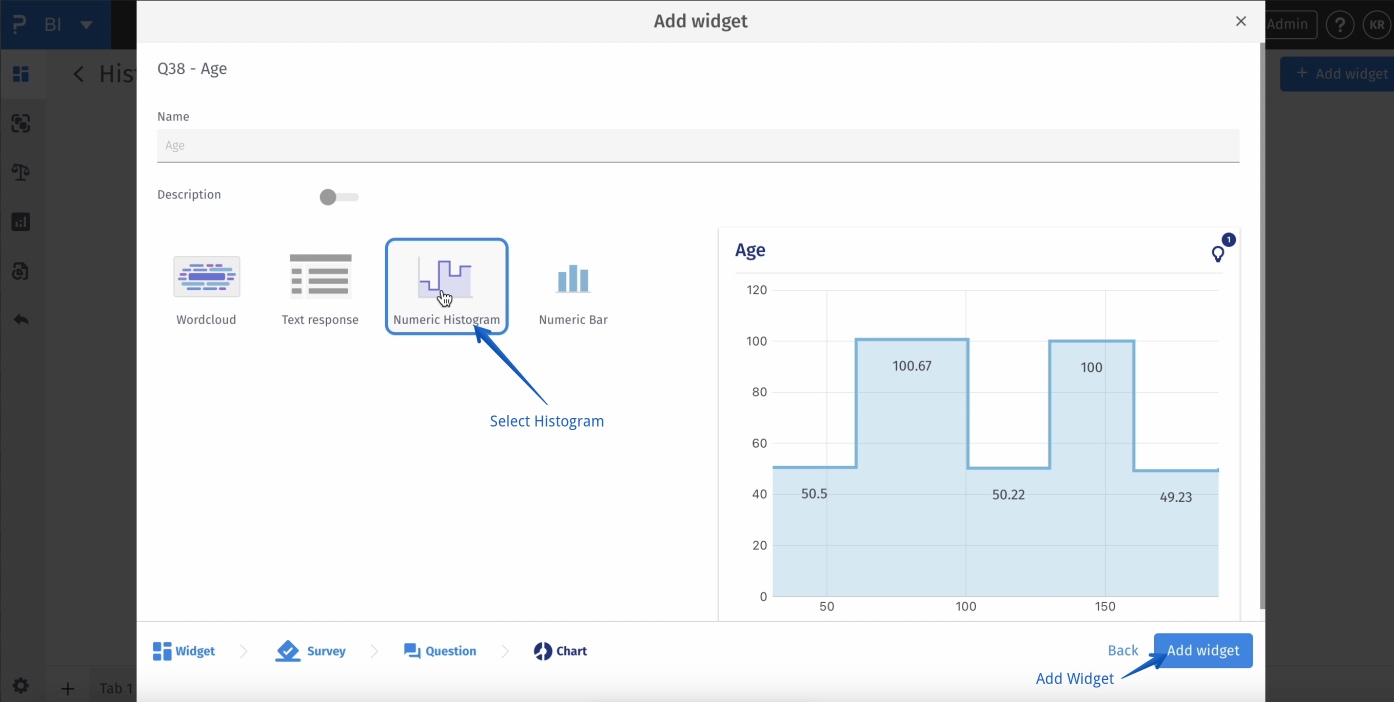Image resolution: width=1394 pixels, height=702 pixels.
Task: Click the balance scale sidebar icon
Action: tap(21, 172)
